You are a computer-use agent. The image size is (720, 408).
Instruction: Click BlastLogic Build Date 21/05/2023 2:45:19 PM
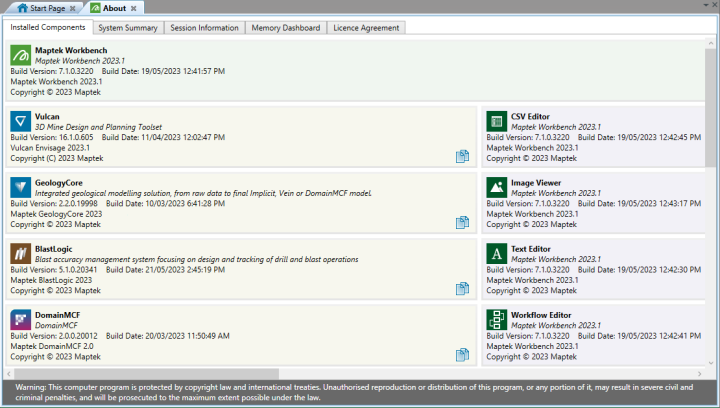pyautogui.click(x=165, y=269)
